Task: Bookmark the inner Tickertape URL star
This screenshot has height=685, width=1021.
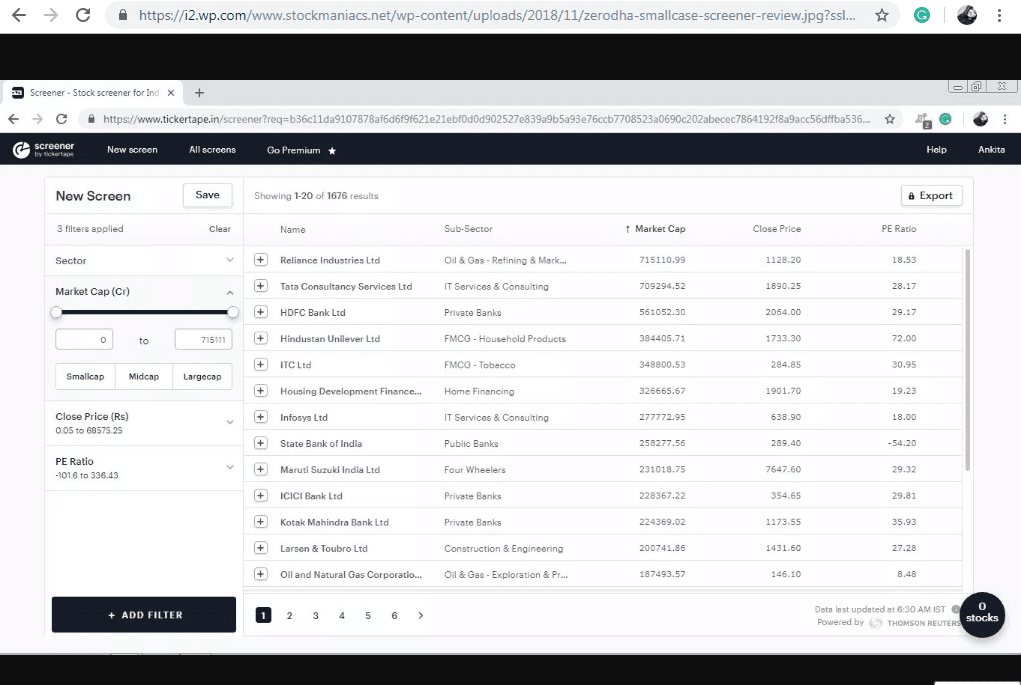Action: (889, 119)
